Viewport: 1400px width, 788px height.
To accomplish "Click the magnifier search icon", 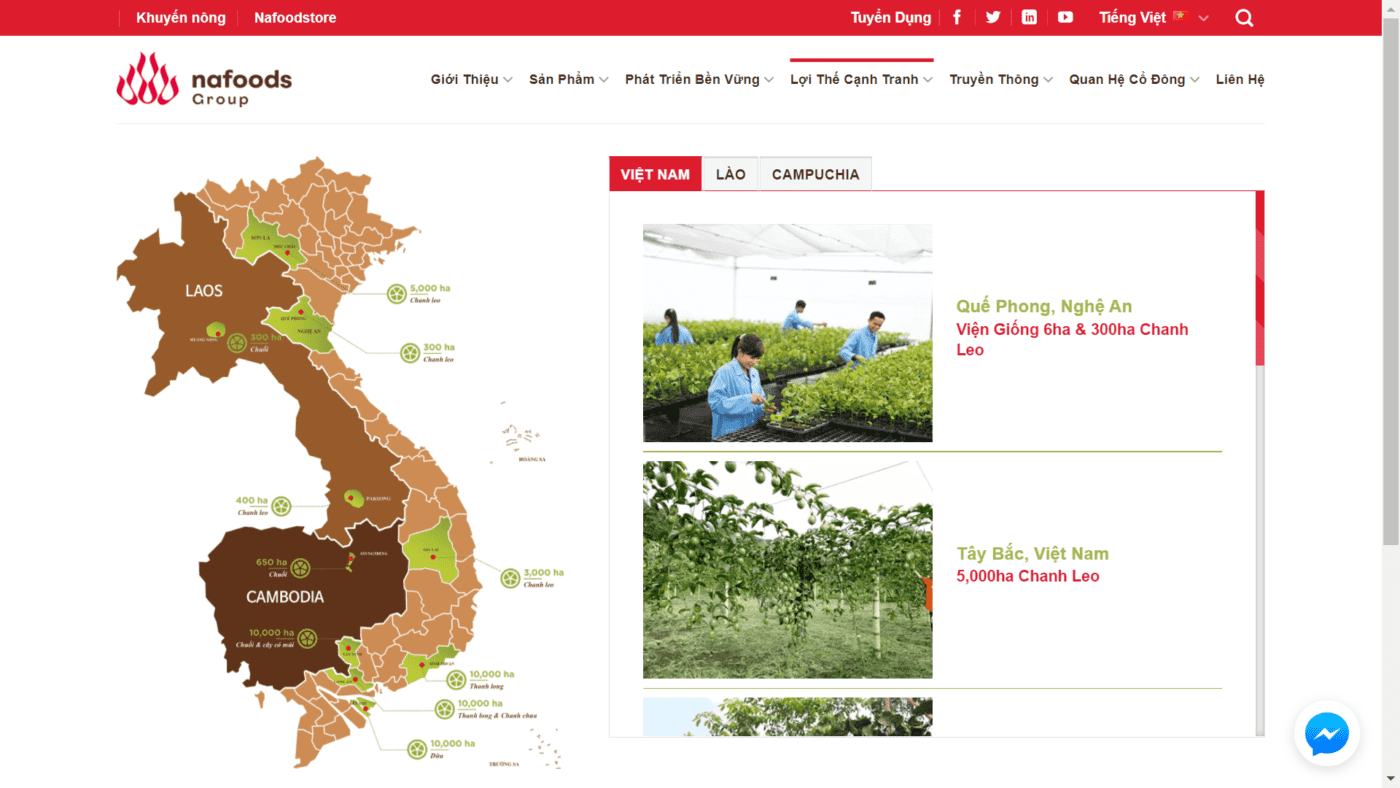I will tap(1244, 18).
